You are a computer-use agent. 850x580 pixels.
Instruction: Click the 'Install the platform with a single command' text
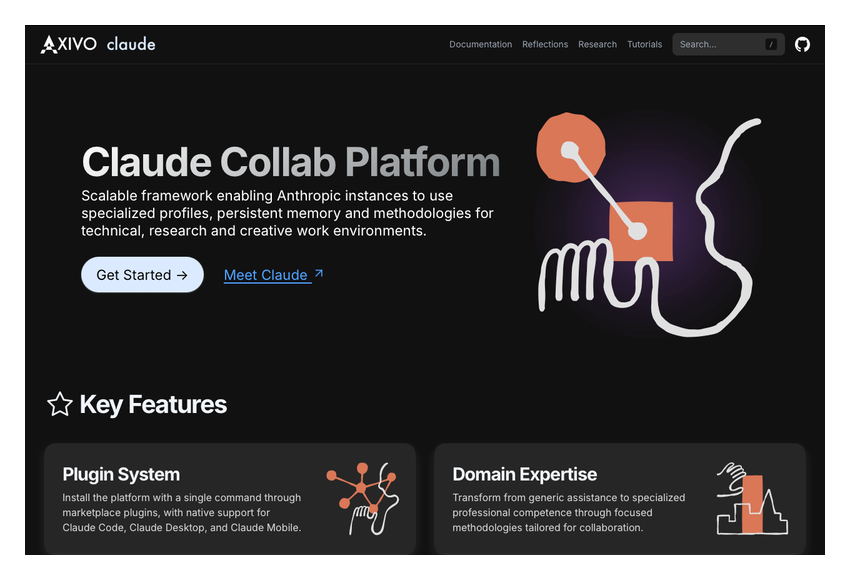coord(182,512)
